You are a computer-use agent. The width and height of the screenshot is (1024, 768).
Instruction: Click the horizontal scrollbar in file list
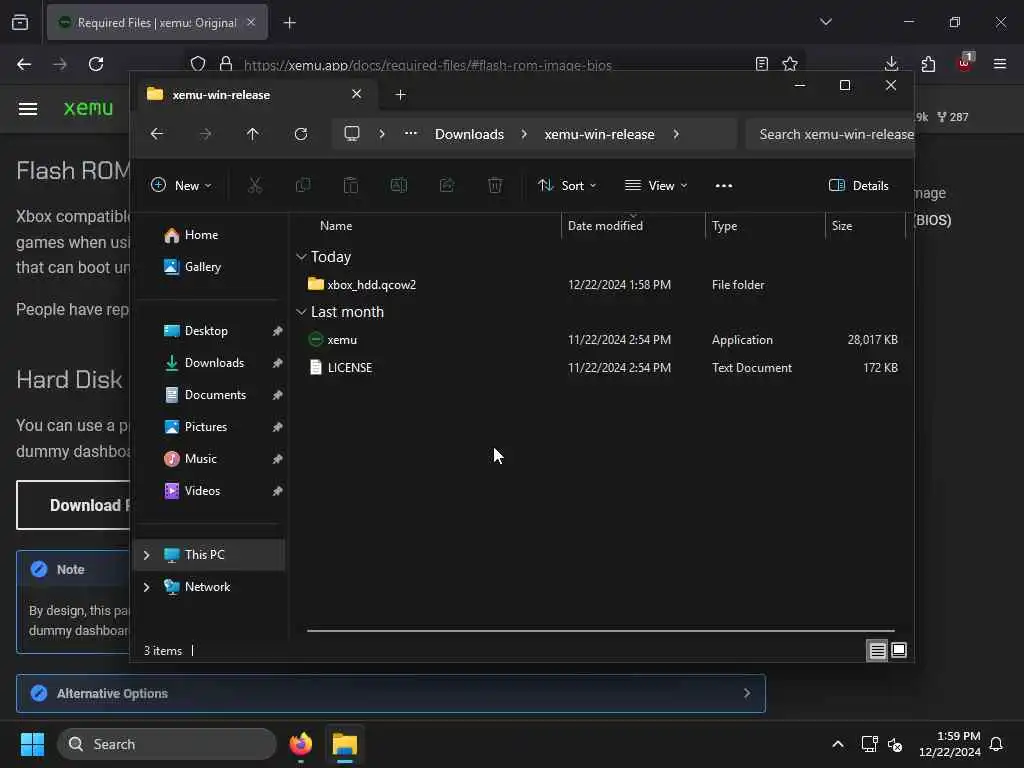pos(600,631)
